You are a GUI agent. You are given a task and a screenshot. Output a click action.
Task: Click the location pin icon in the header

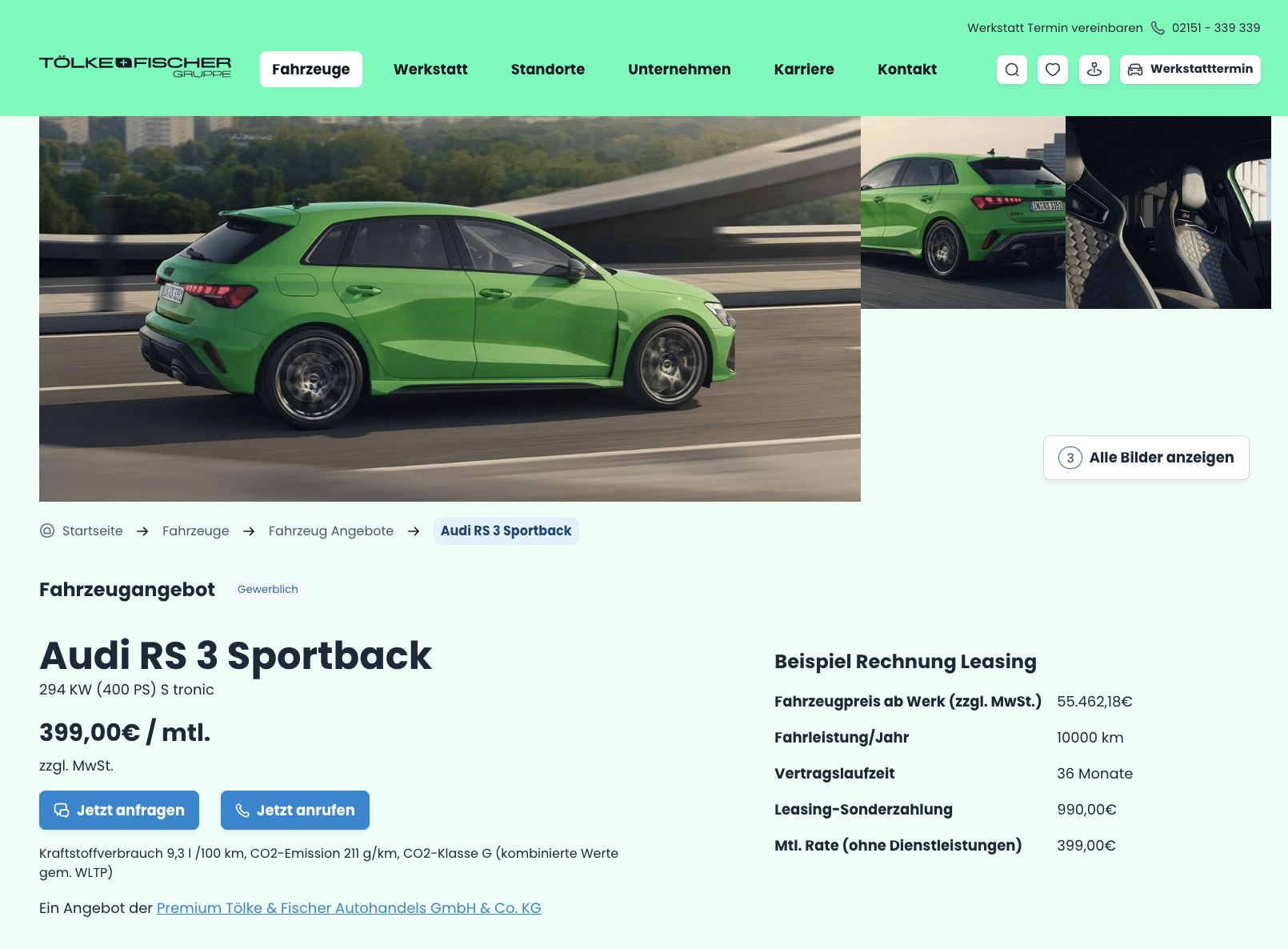pos(1094,70)
